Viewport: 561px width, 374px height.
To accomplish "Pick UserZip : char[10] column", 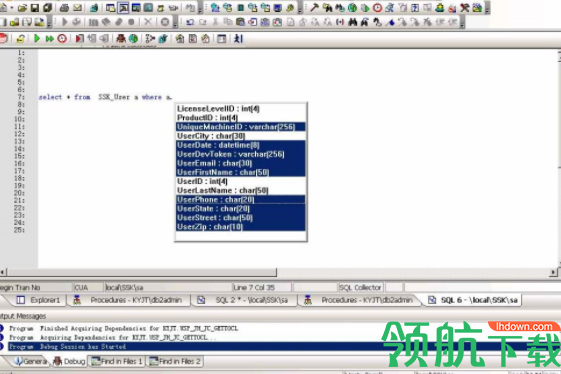I will coord(240,227).
